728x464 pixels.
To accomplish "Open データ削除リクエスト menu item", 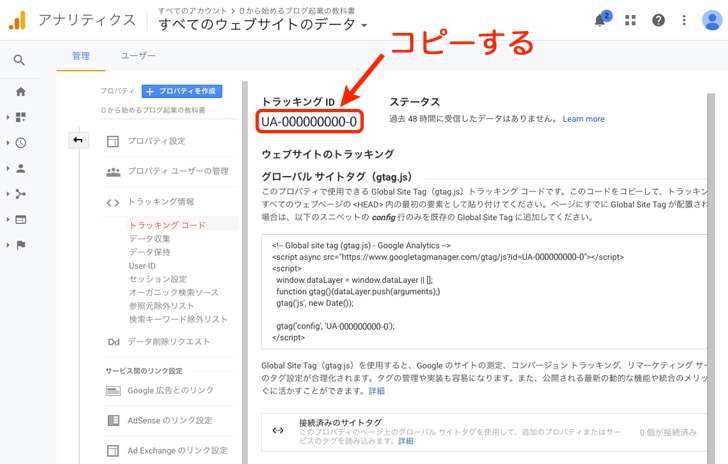I will tap(169, 342).
